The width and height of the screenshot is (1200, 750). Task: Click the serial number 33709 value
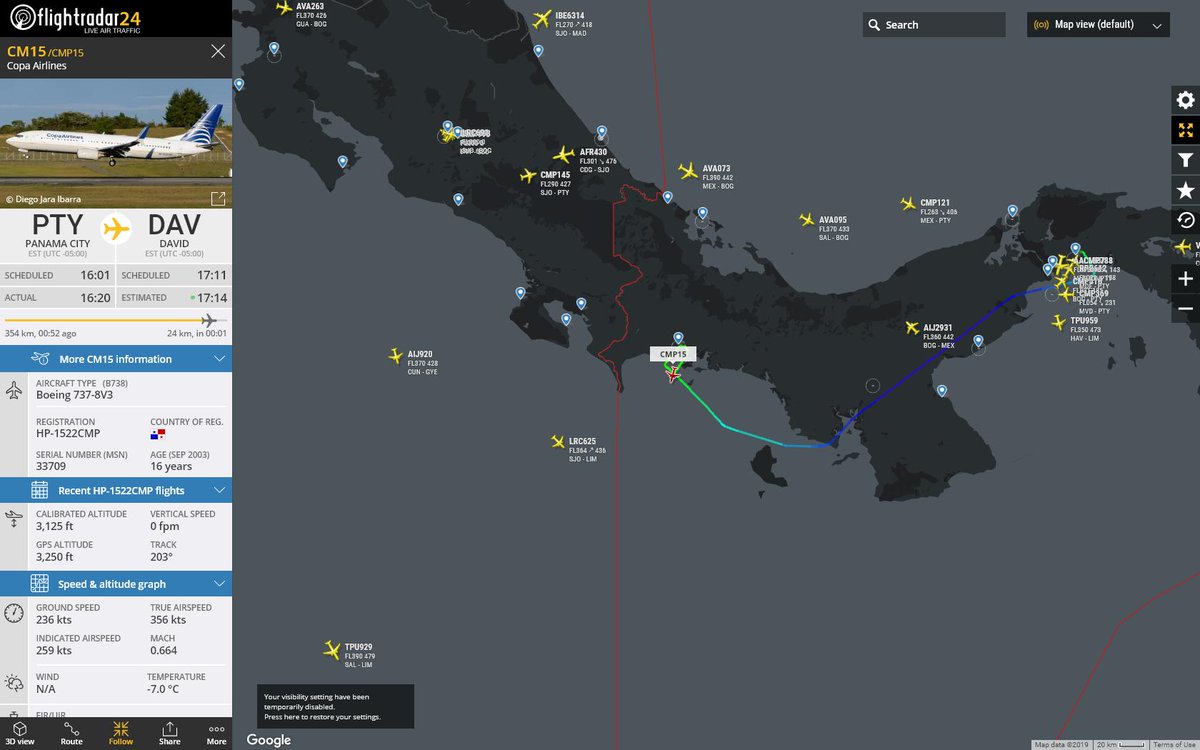click(x=51, y=466)
